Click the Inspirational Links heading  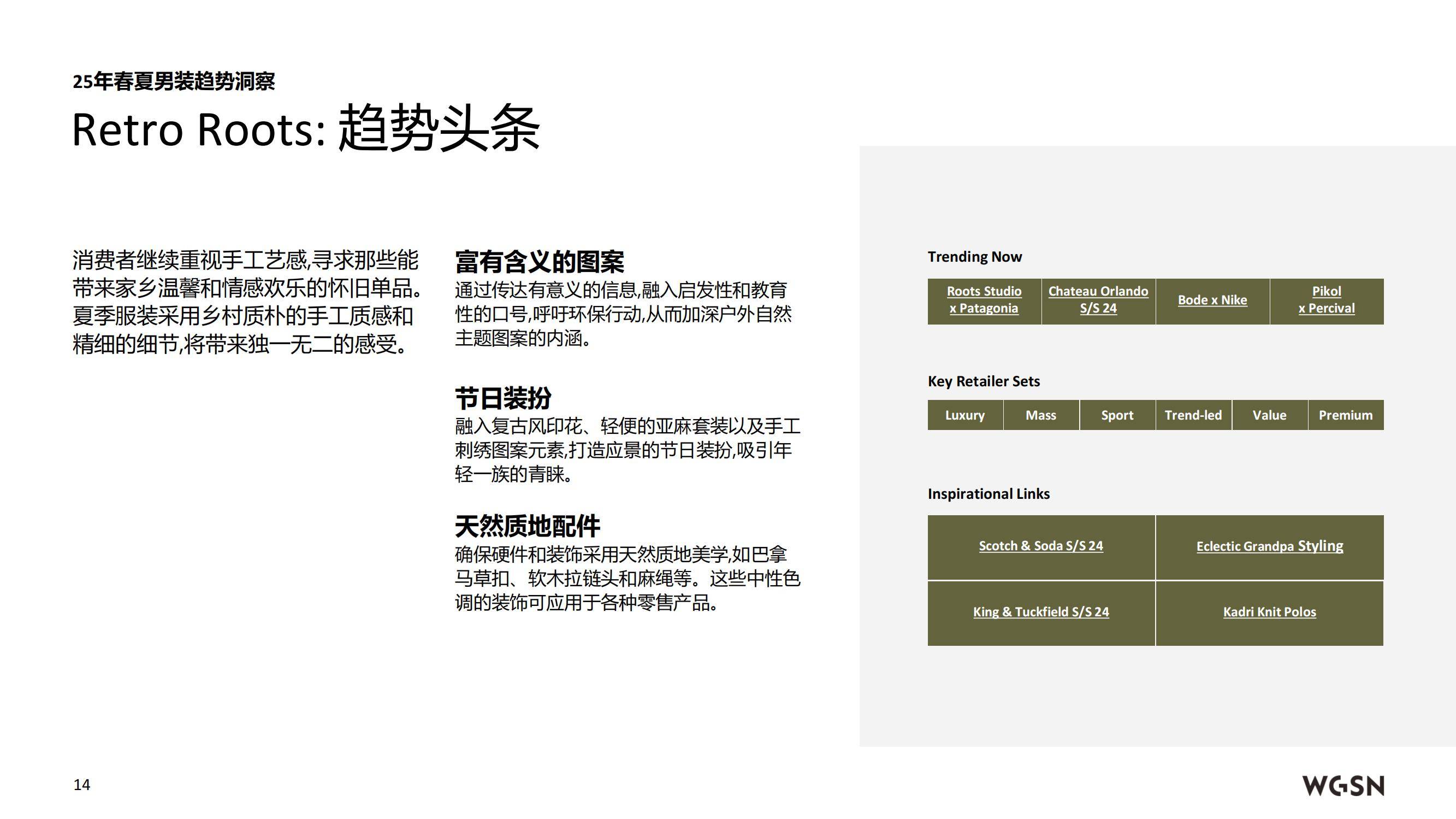coord(989,494)
